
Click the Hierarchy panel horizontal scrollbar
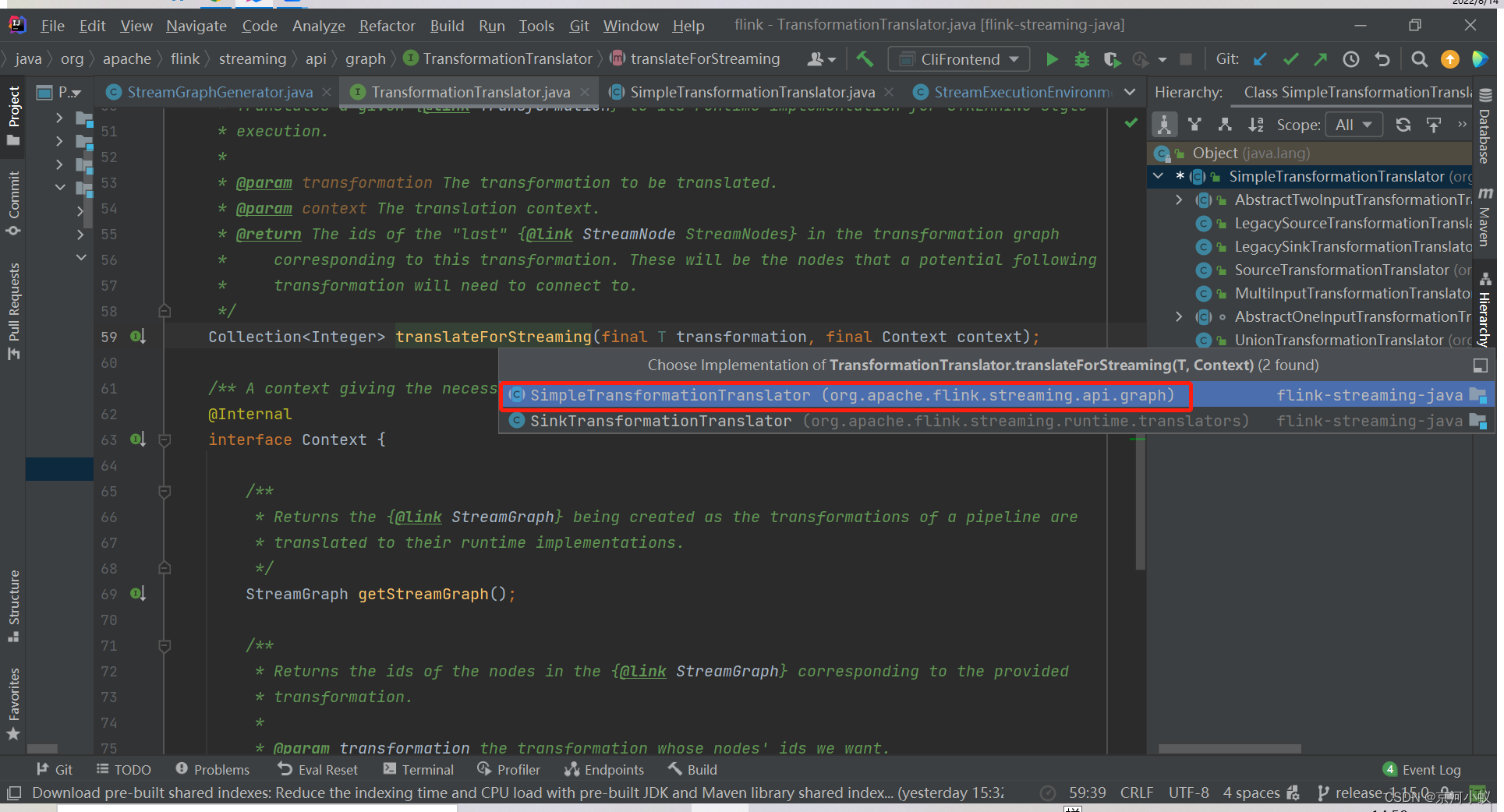click(x=1230, y=749)
